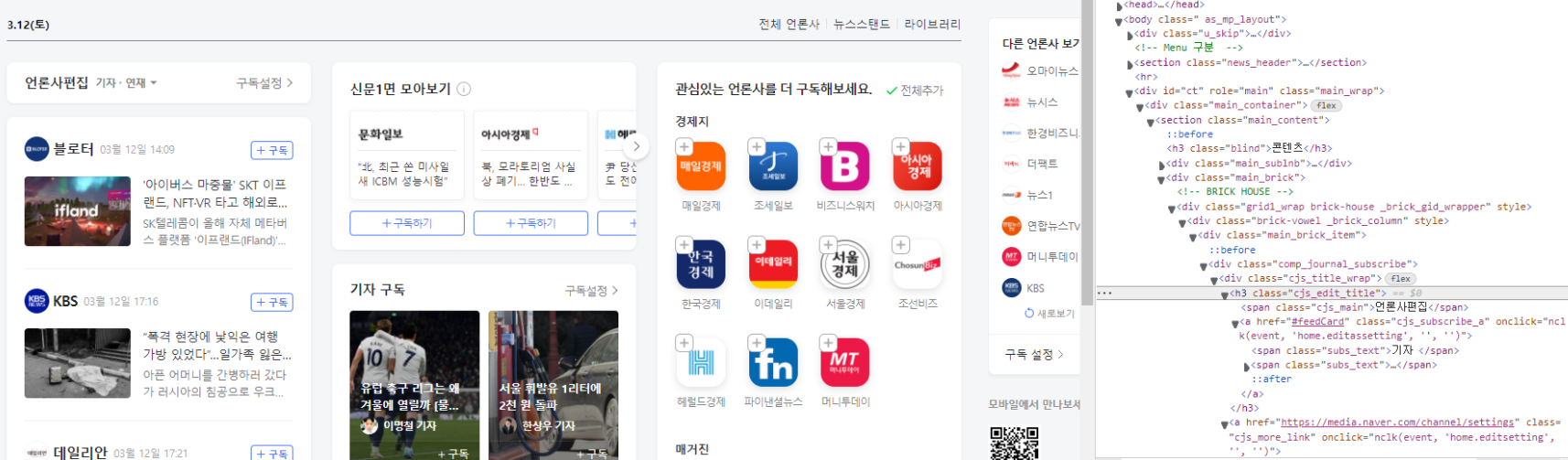Open the 기자·연재 dropdown
This screenshot has height=460, width=1568.
click(126, 83)
